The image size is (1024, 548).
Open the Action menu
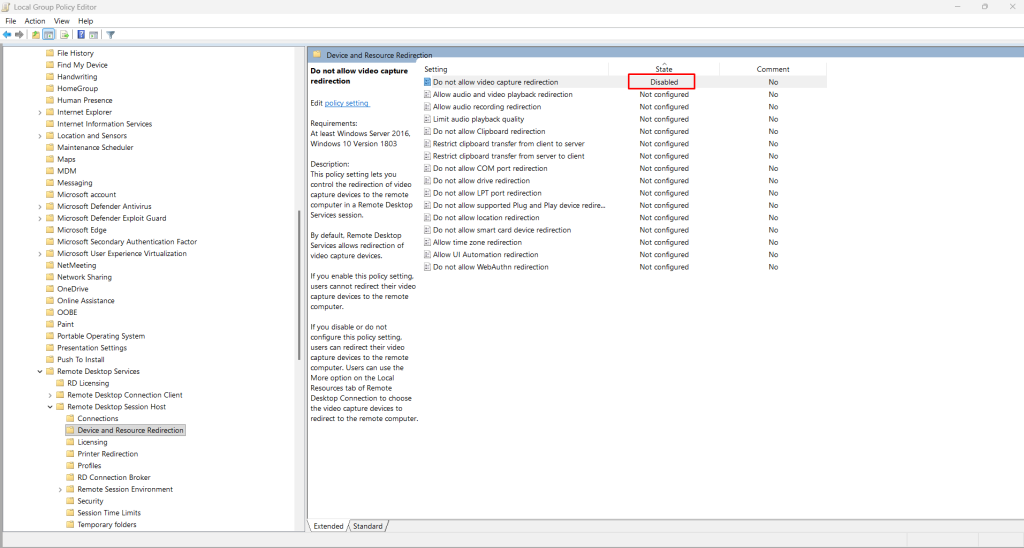(x=35, y=21)
